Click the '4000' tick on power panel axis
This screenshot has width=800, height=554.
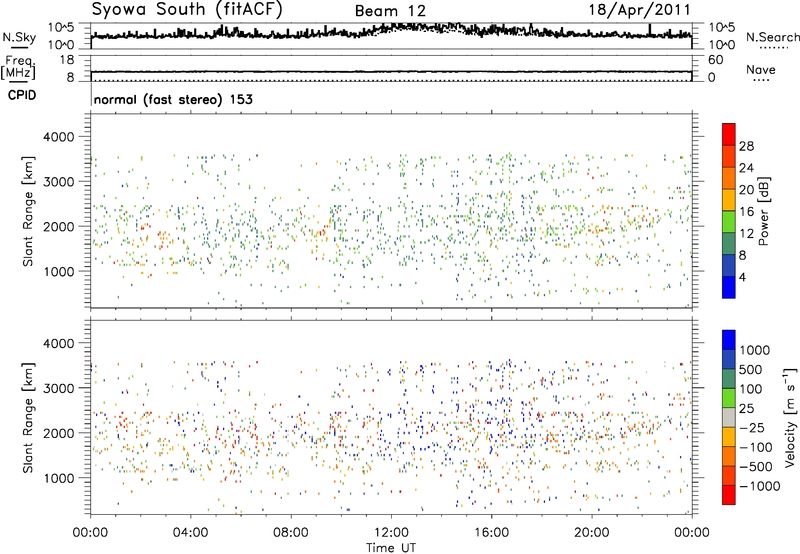point(58,137)
